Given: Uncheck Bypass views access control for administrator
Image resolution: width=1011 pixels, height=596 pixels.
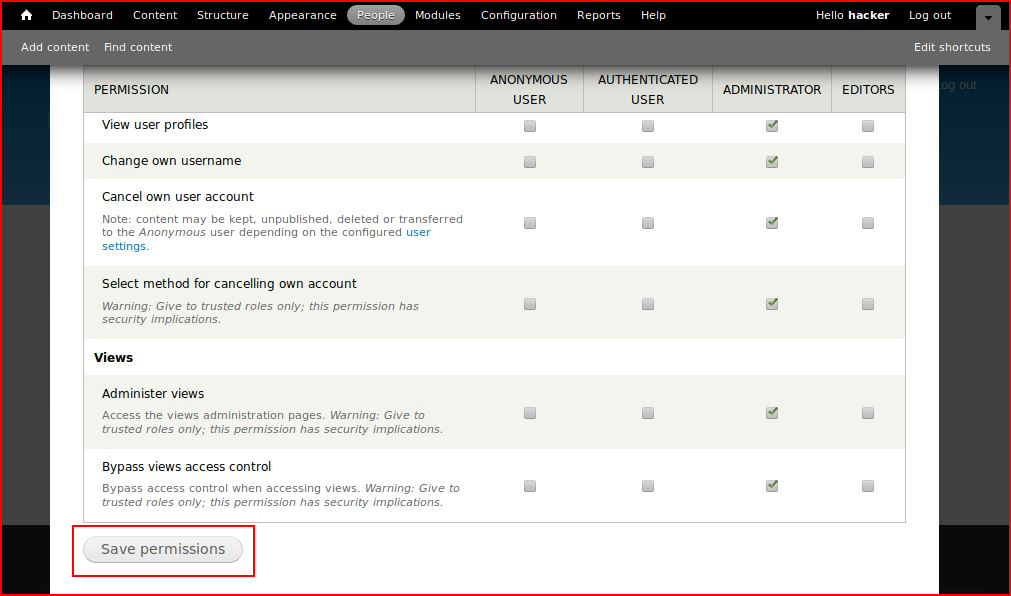Looking at the screenshot, I should pos(772,486).
